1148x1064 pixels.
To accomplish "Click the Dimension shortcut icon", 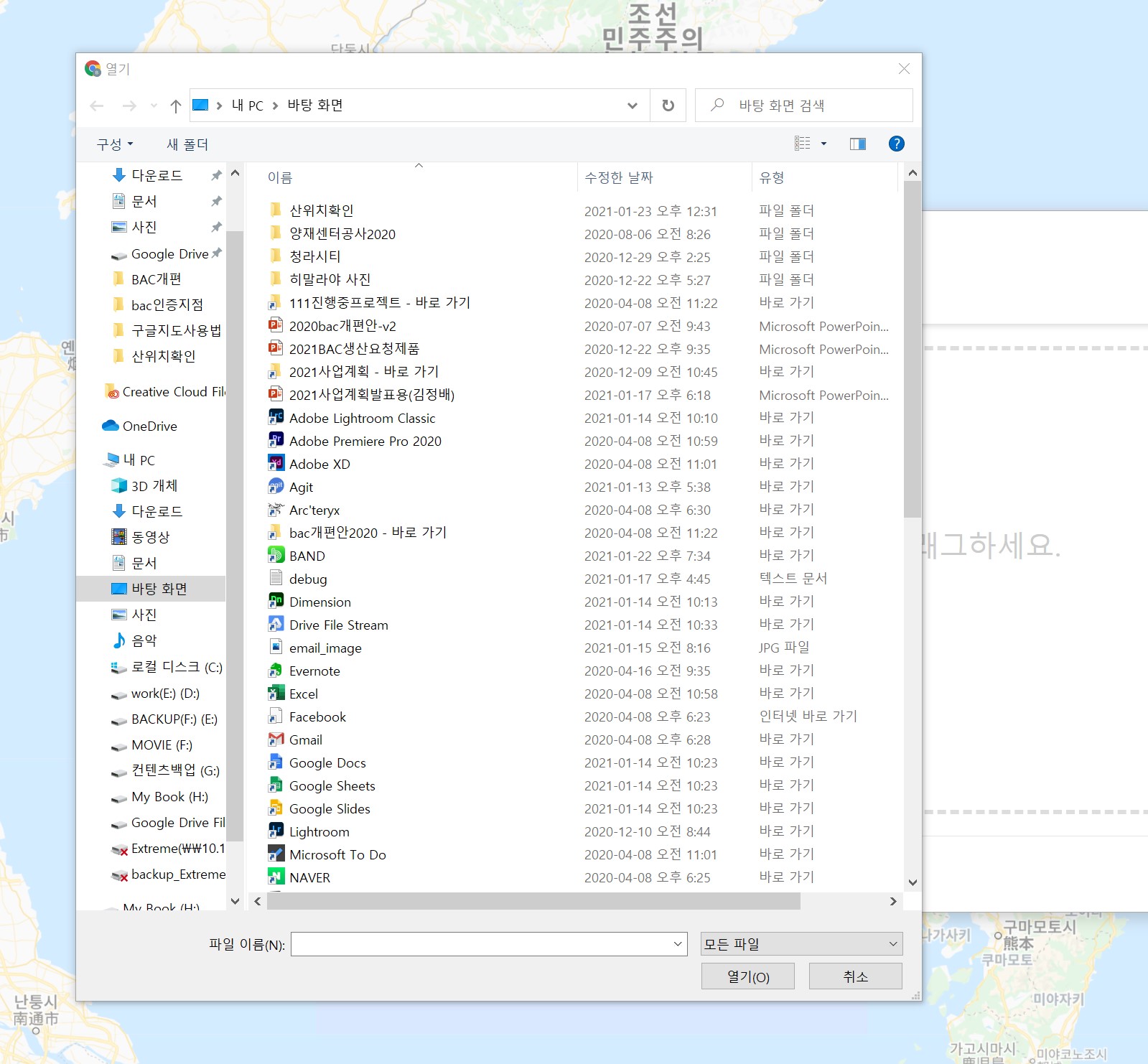I will 276,602.
